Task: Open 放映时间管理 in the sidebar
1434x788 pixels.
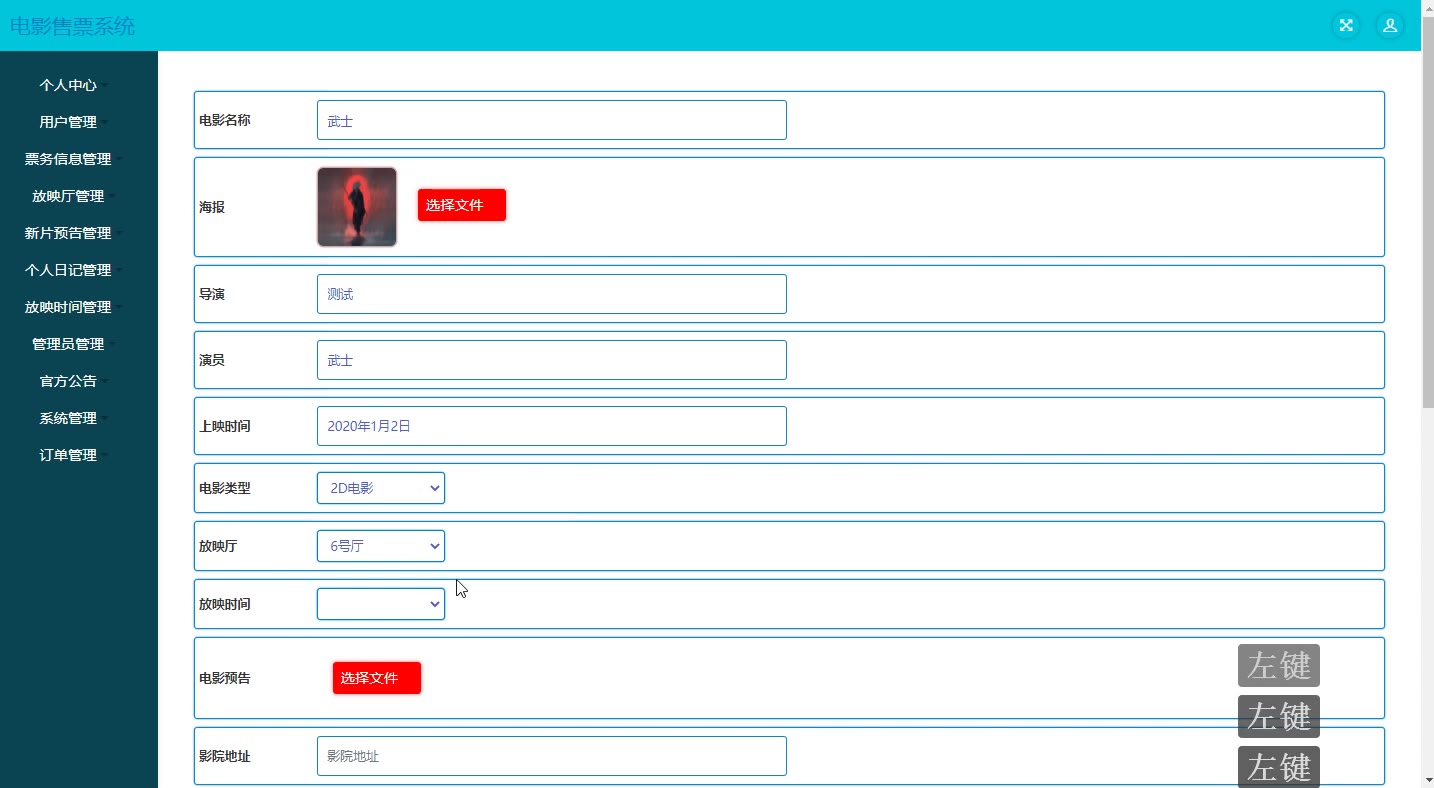Action: point(73,307)
